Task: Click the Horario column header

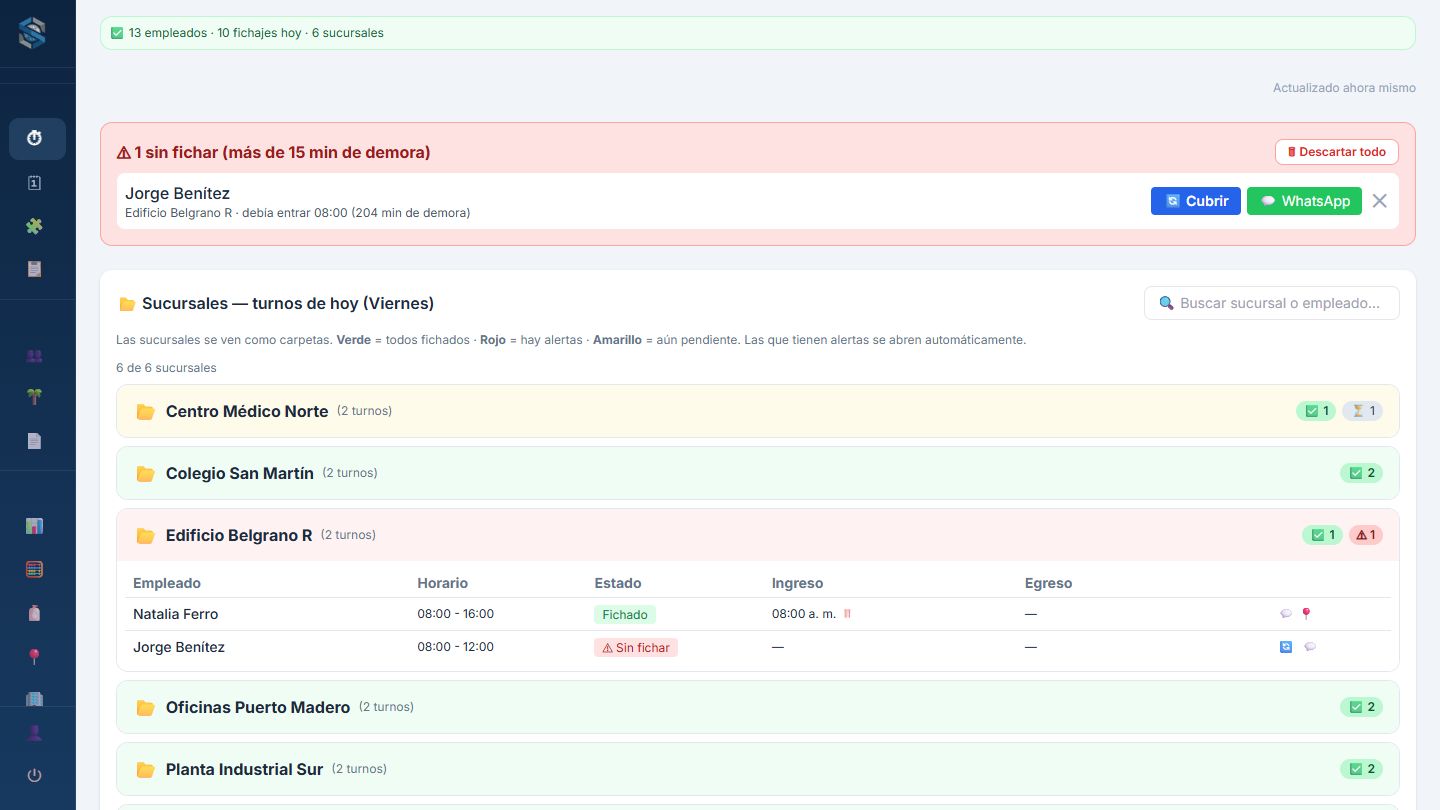Action: [x=443, y=583]
